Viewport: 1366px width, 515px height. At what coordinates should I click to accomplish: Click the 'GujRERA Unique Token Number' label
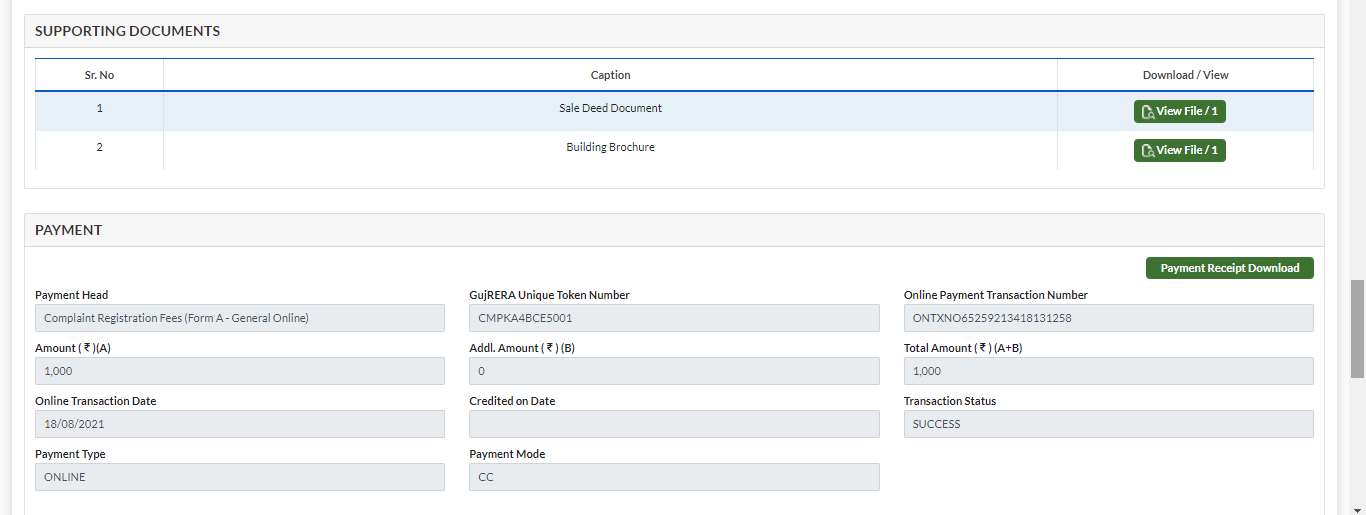549,295
